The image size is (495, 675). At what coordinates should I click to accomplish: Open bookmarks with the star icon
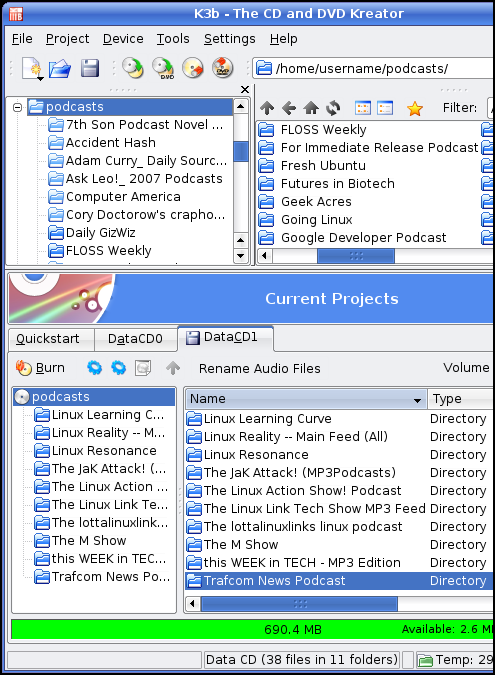click(415, 108)
